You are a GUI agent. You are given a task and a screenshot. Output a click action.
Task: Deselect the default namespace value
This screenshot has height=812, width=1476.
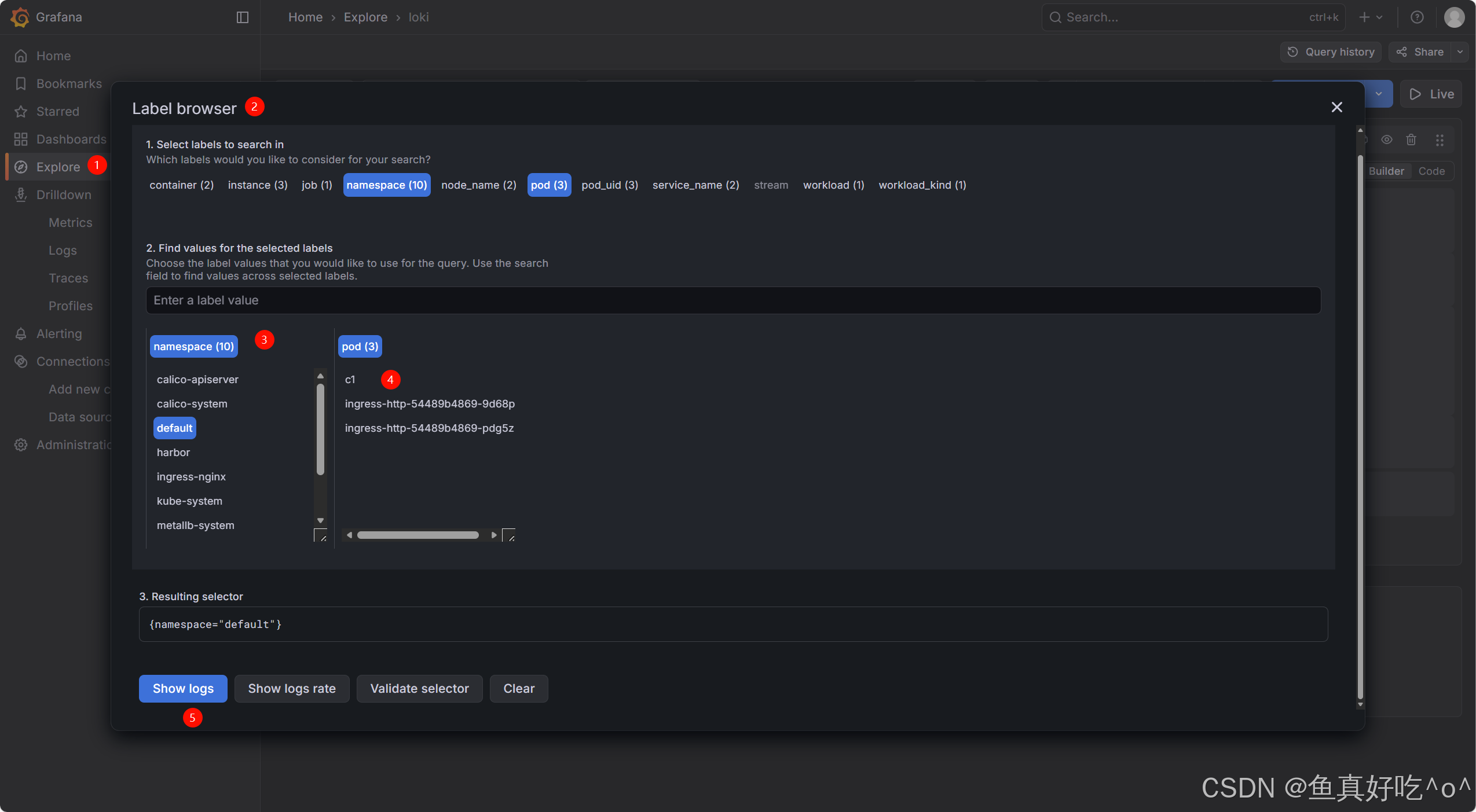coord(174,428)
